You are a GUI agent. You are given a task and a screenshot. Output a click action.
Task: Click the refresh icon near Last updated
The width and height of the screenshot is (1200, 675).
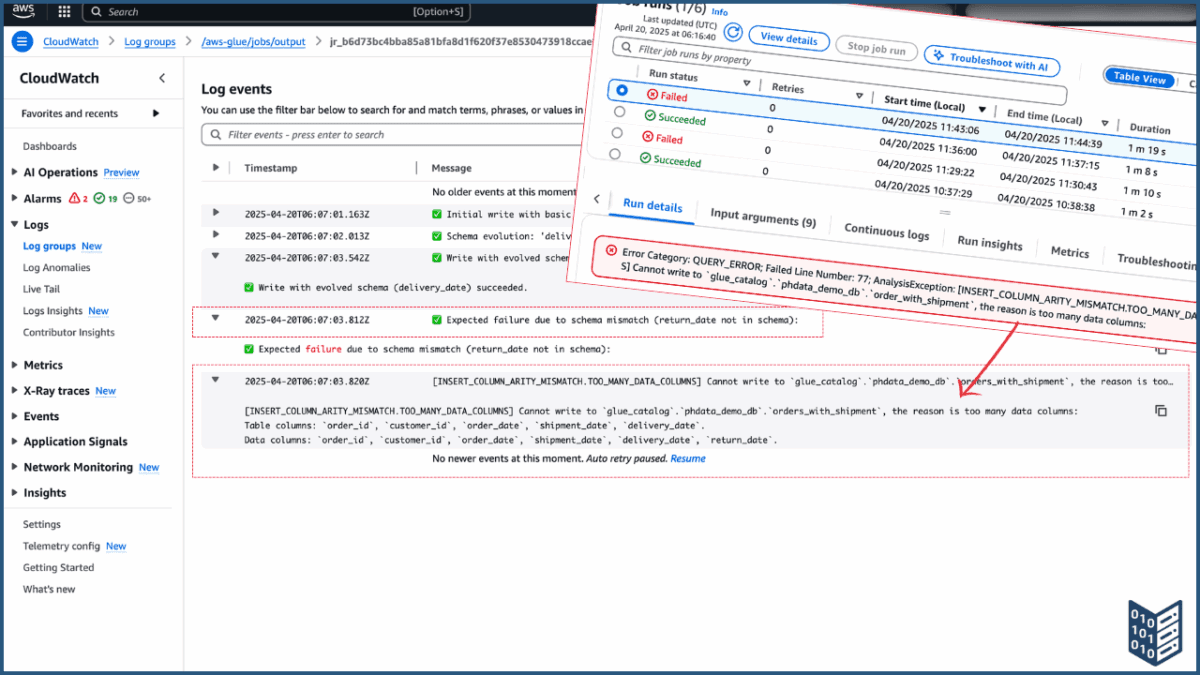pyautogui.click(x=733, y=32)
